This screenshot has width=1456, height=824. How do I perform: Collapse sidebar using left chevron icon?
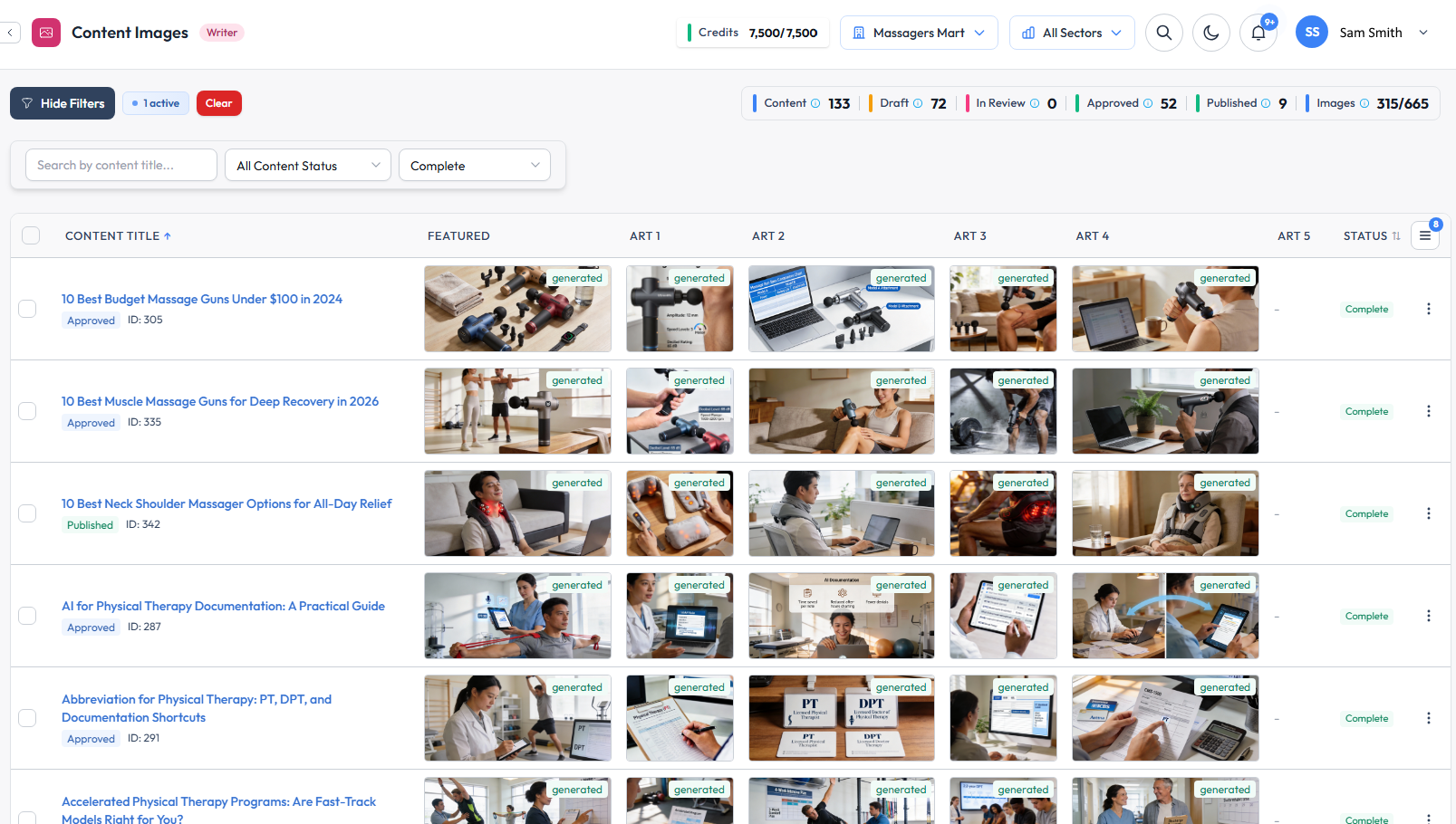pos(10,33)
